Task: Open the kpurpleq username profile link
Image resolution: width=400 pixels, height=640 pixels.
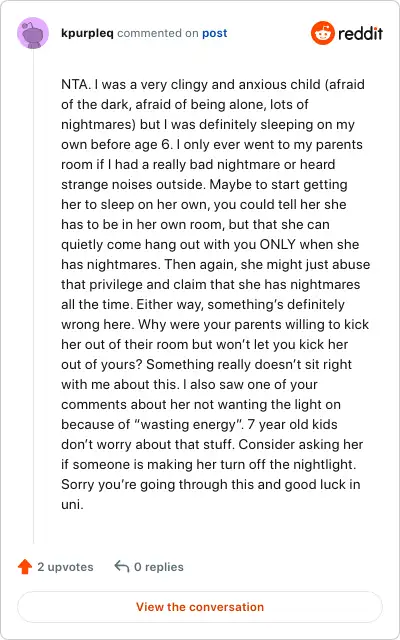Action: point(87,33)
